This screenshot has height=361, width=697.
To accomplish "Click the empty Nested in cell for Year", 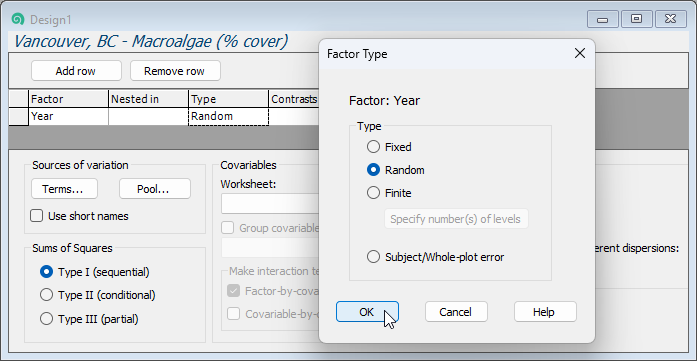I will pyautogui.click(x=148, y=116).
